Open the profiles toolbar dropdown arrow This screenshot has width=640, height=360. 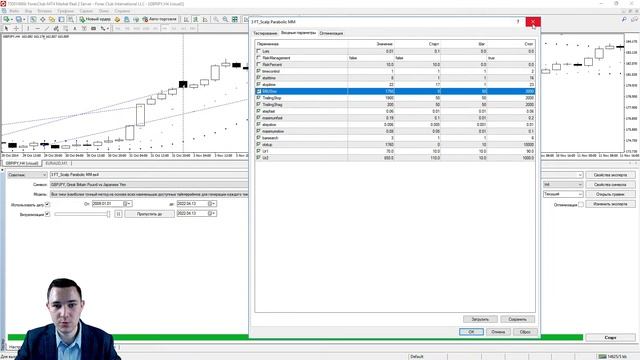[x=24, y=19]
